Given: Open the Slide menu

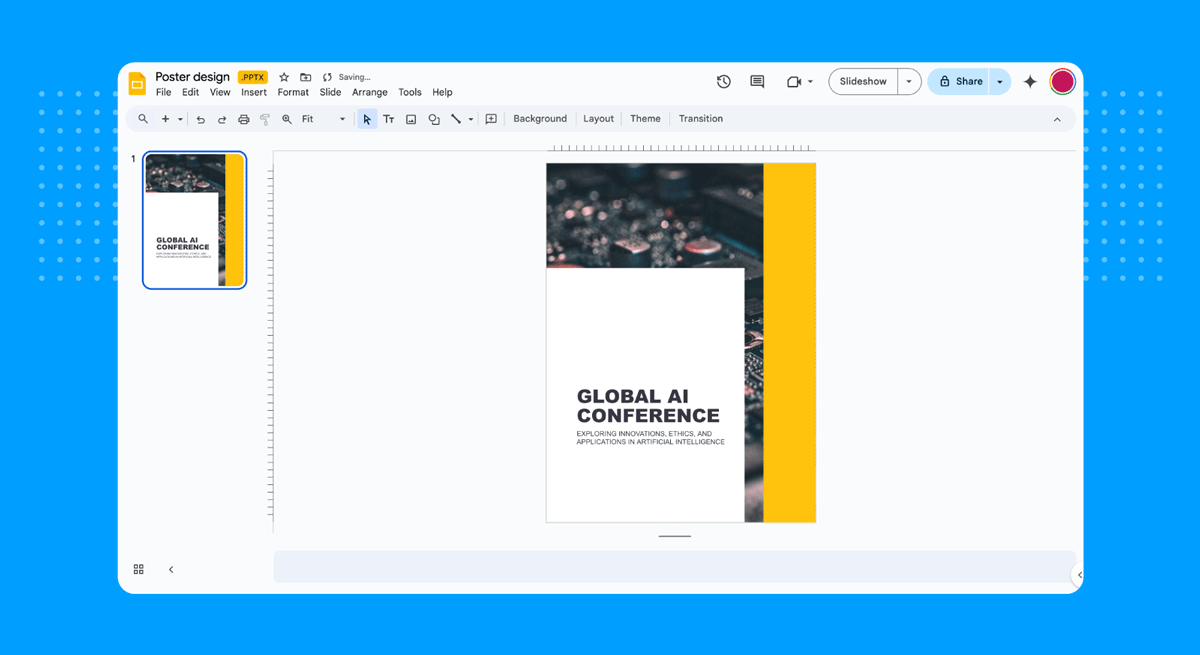Looking at the screenshot, I should (330, 92).
